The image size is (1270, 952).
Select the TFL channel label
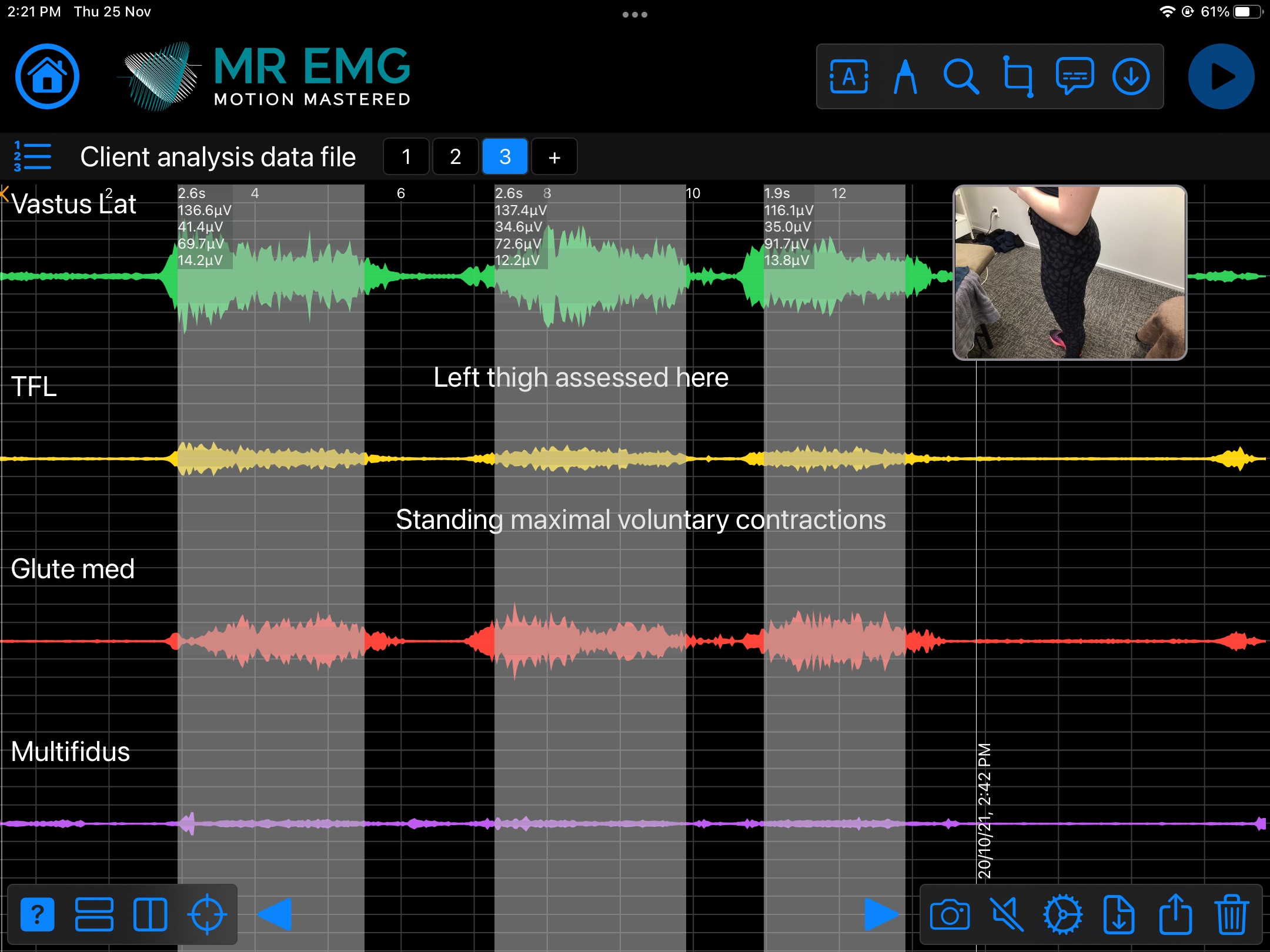(34, 387)
